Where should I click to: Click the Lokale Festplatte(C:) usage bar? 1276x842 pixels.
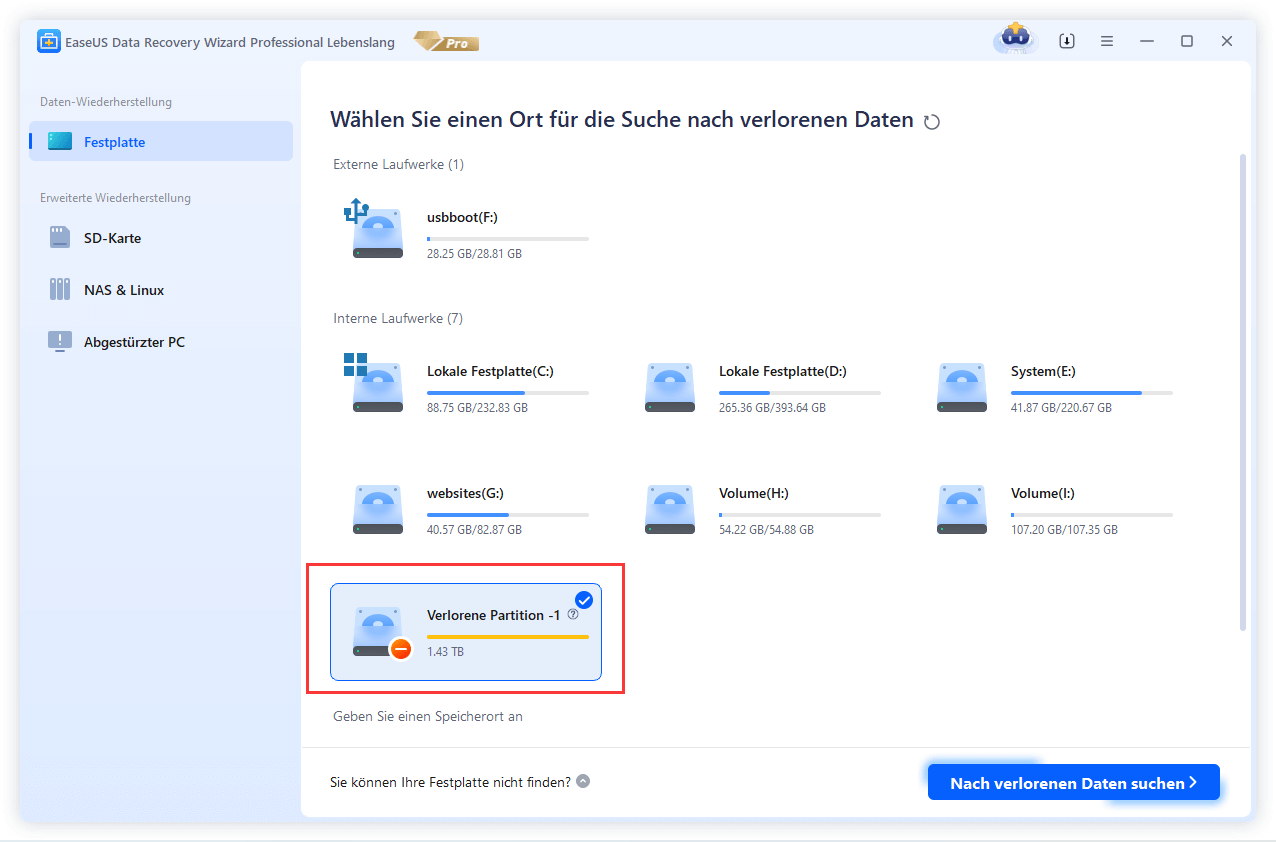(508, 393)
